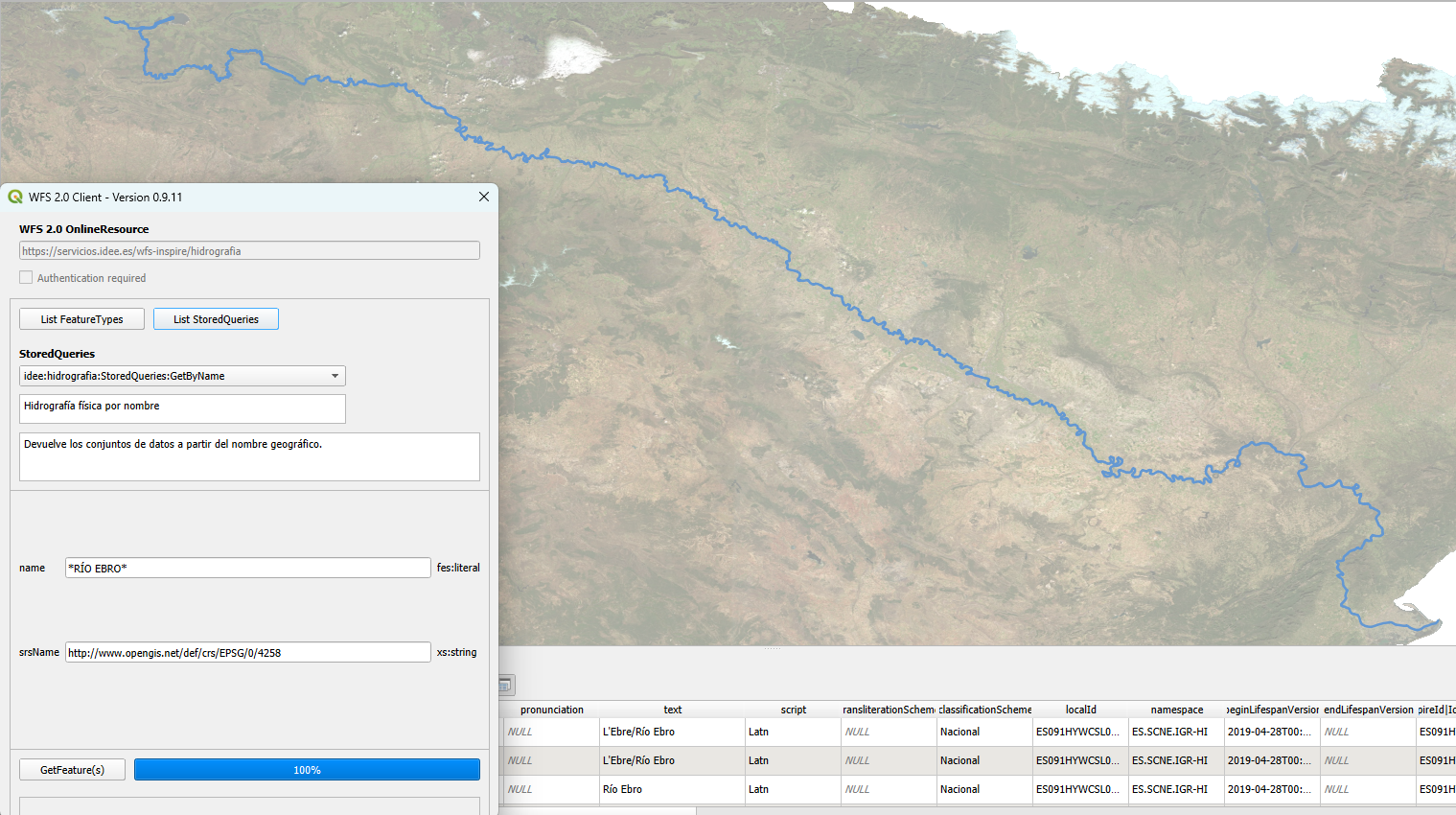Sort by the 'text' column header
Viewport: 1456px width, 815px height.
[672, 710]
